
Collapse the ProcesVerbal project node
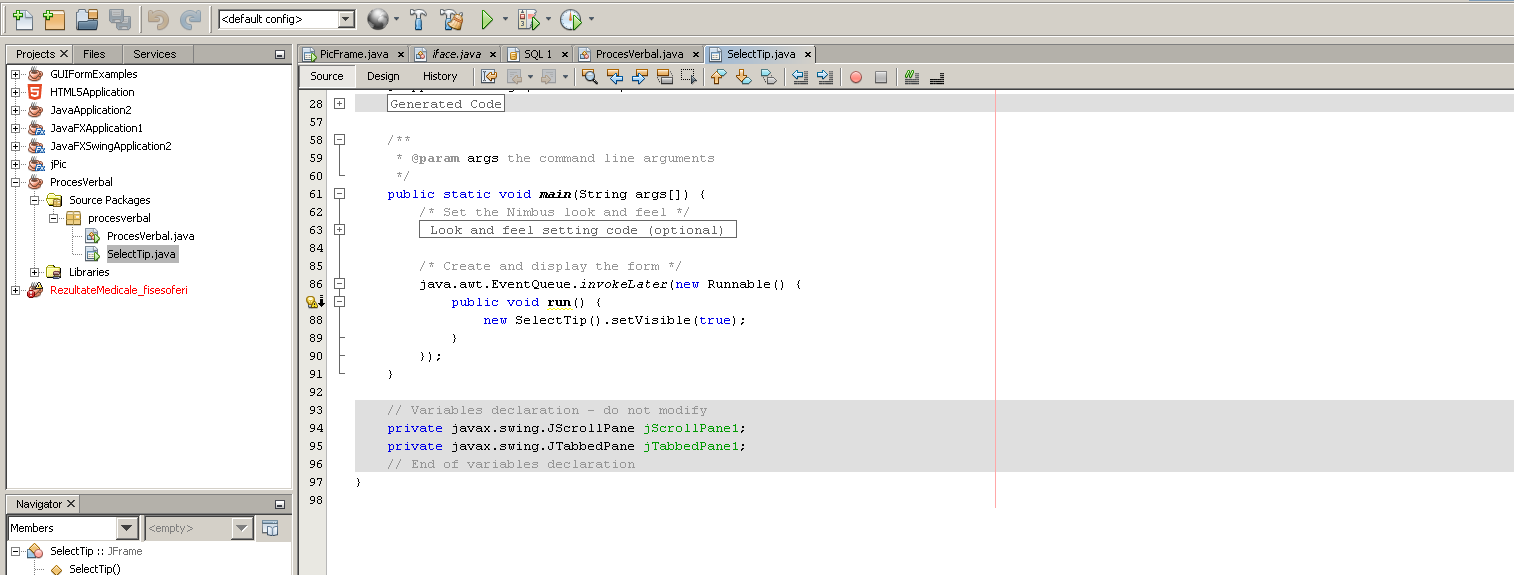coord(15,182)
